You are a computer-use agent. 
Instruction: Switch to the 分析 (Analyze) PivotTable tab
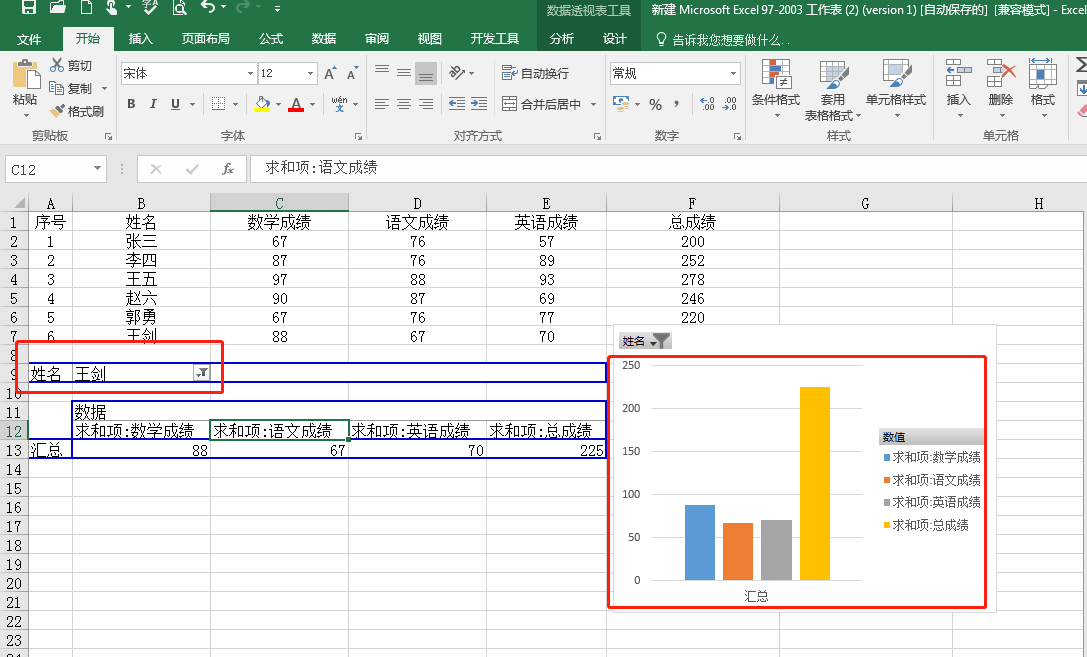pyautogui.click(x=562, y=39)
